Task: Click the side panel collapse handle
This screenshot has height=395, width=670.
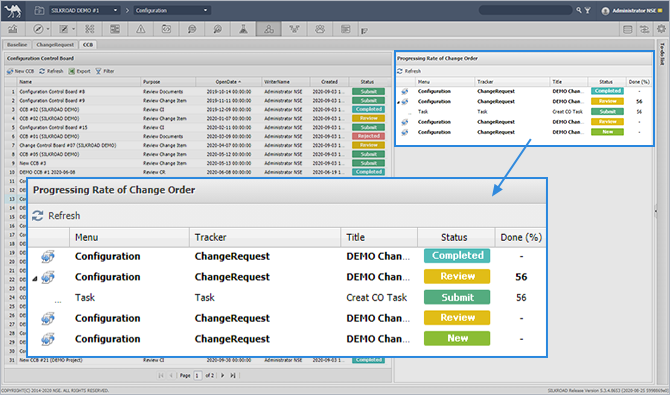Action: (x=655, y=211)
